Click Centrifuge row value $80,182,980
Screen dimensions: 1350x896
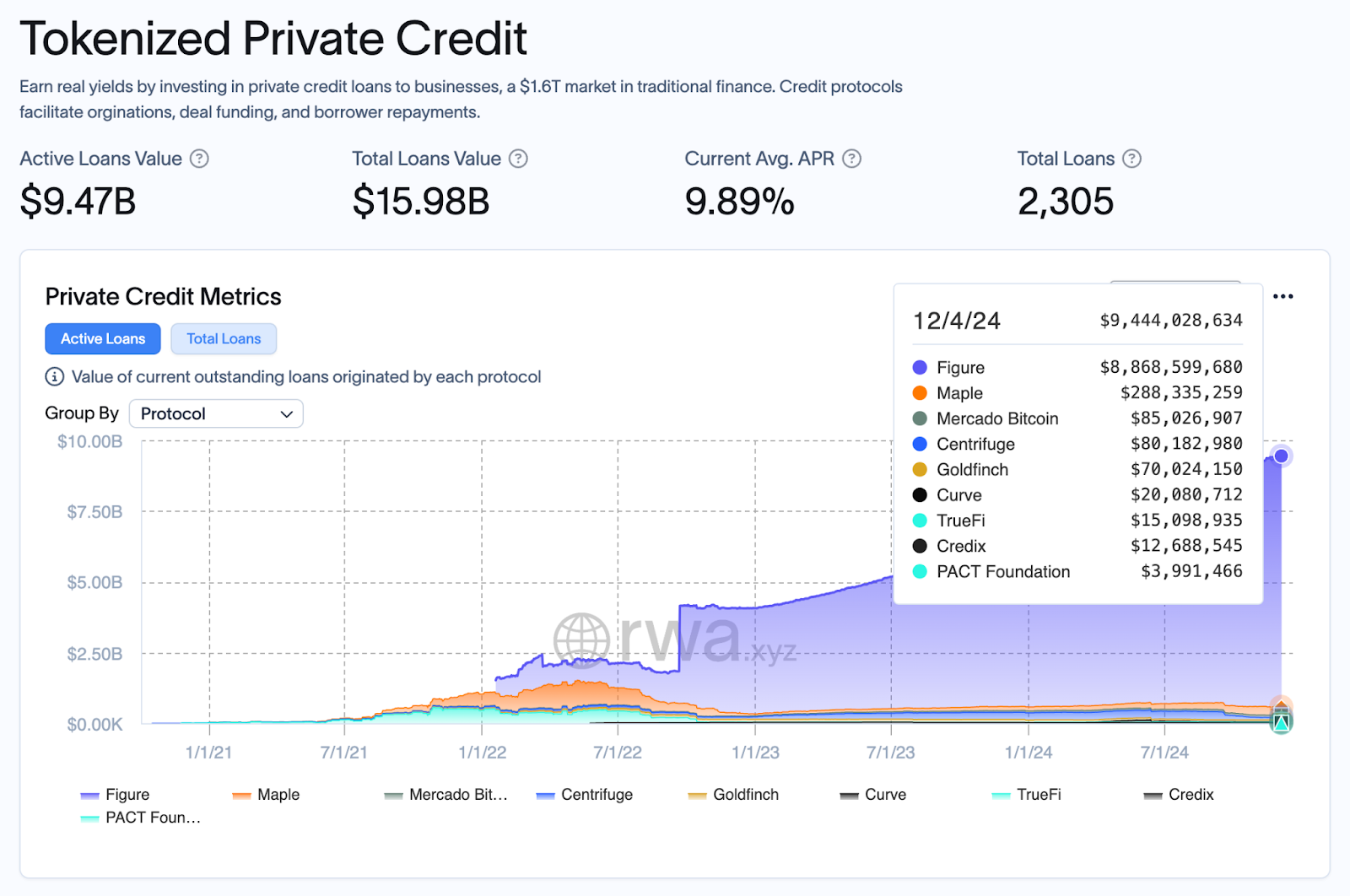coord(1186,444)
